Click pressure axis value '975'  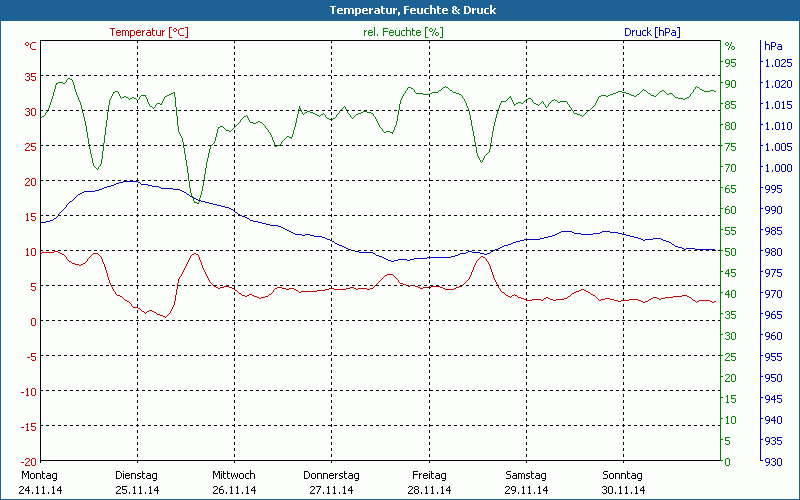[x=773, y=273]
